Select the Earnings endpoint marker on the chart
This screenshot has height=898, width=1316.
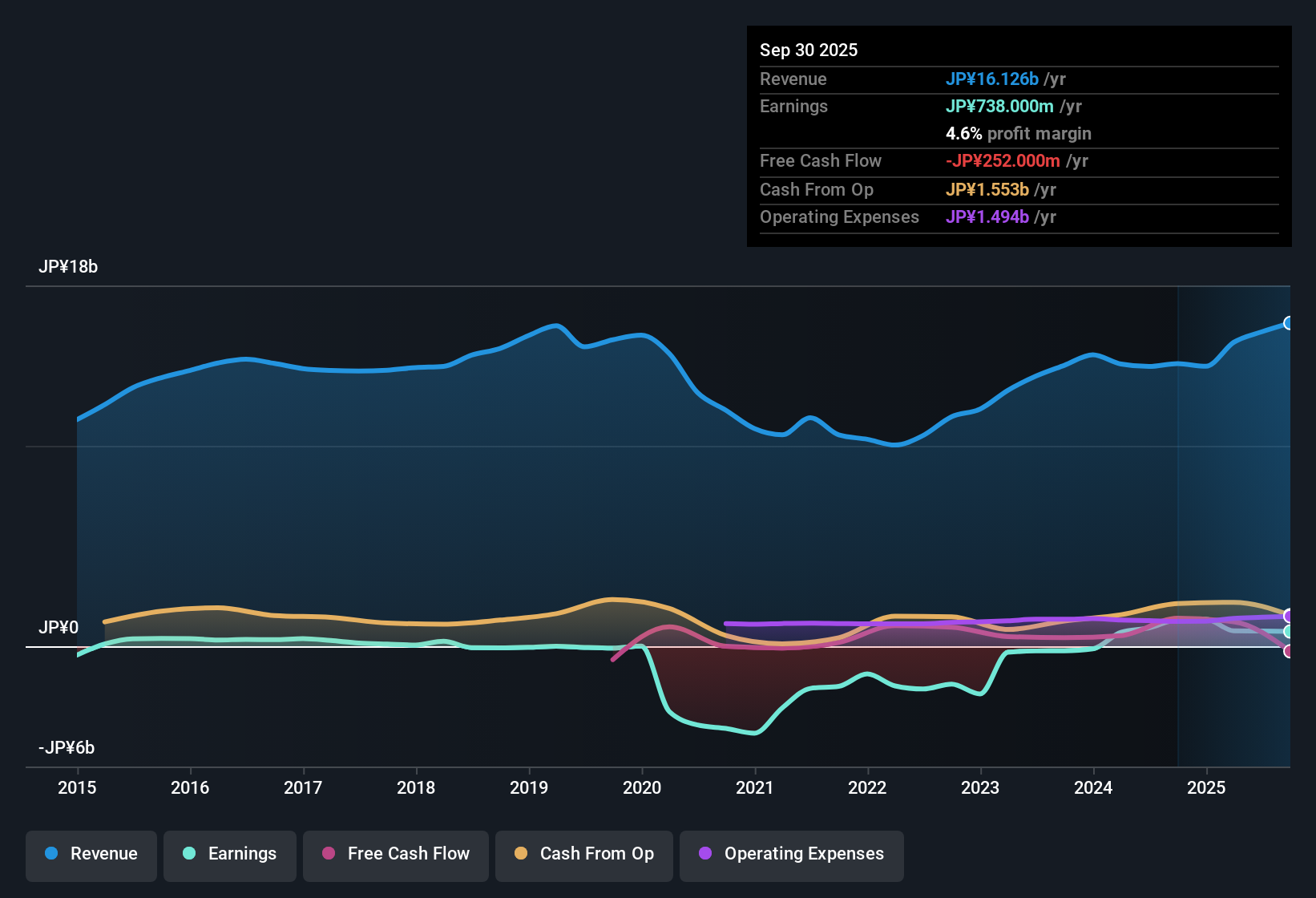1290,633
